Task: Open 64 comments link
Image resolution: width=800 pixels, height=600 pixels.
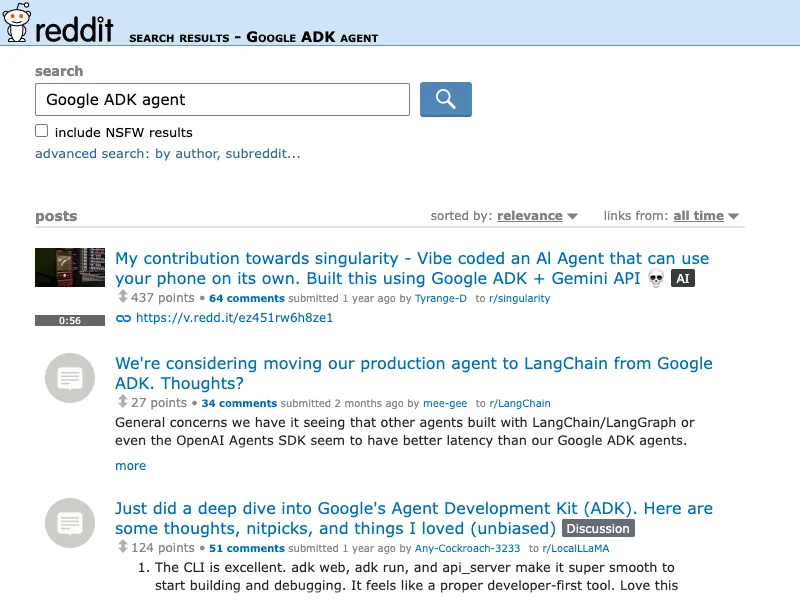Action: point(246,298)
